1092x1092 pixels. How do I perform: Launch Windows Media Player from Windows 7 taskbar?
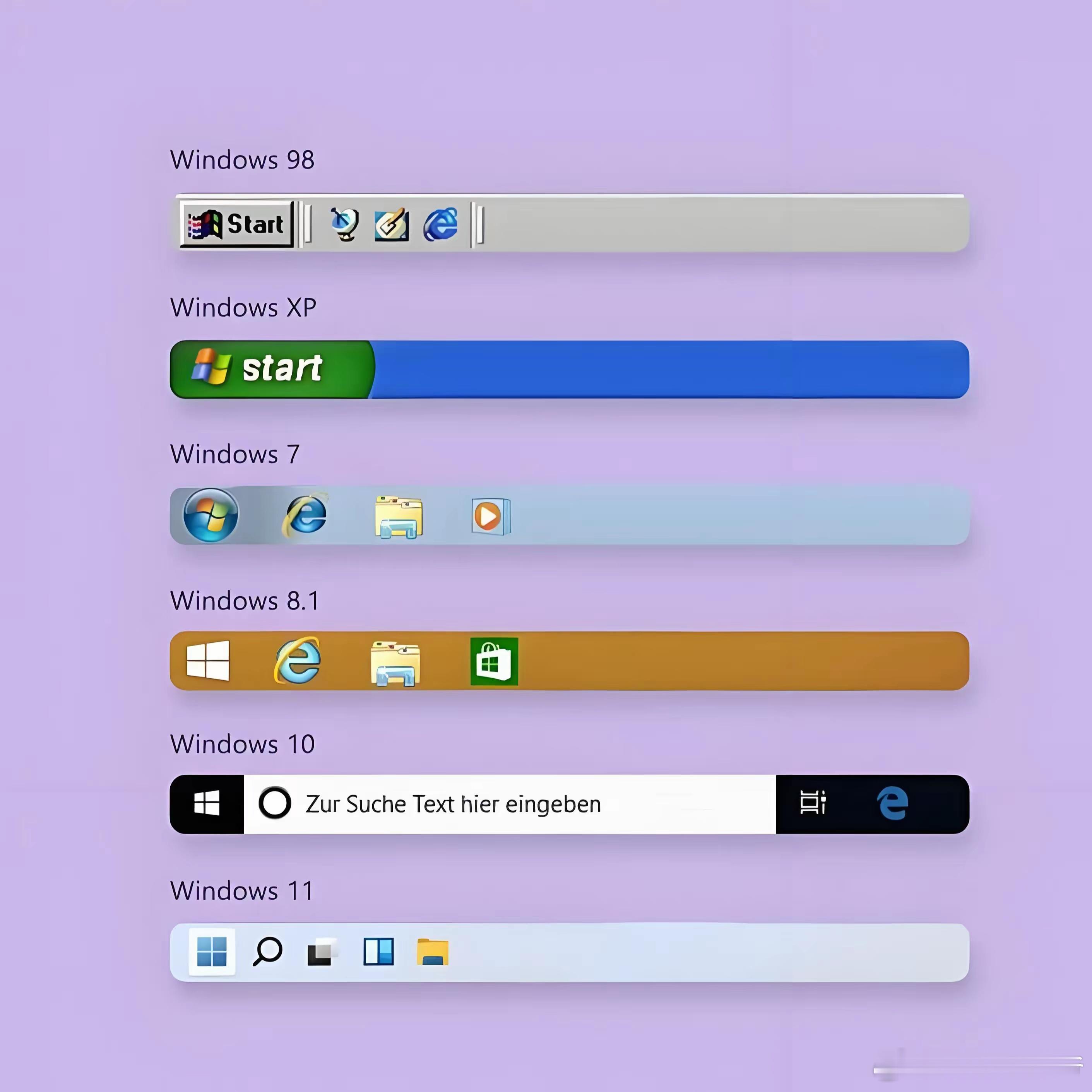(490, 515)
